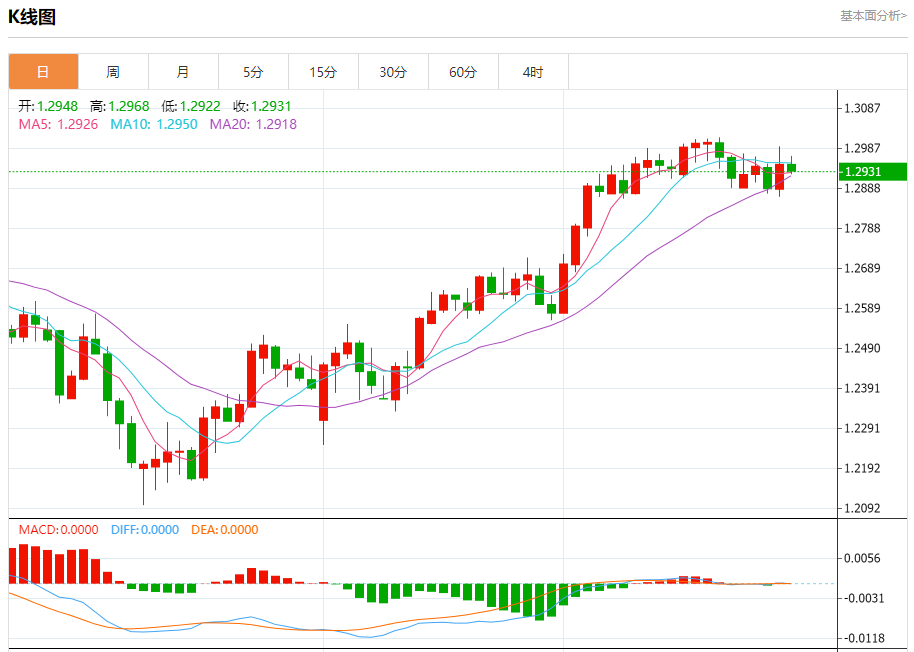Switch to the 周 weekly tab
Screen dimensions: 914x652
113,72
